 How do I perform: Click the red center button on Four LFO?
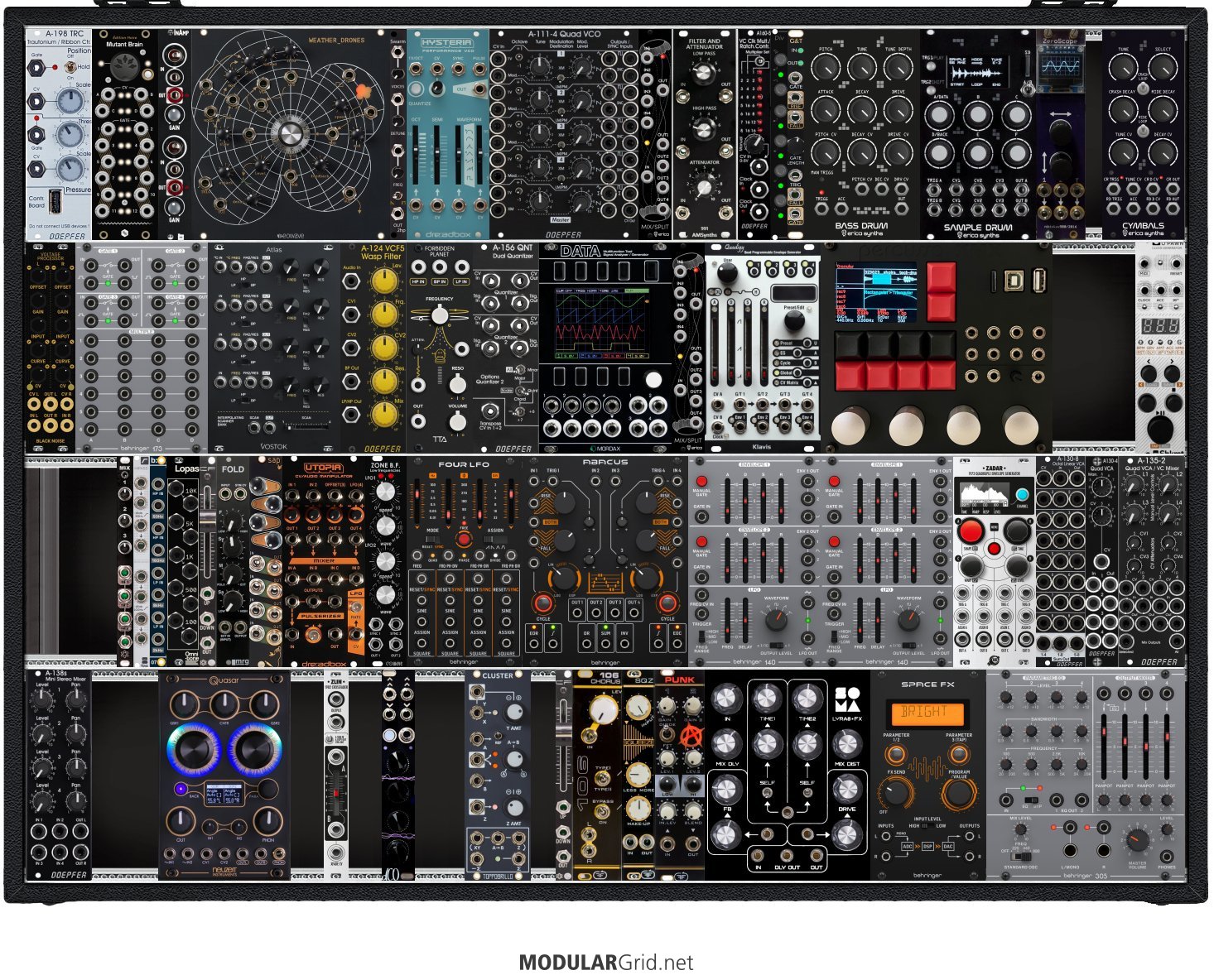pyautogui.click(x=464, y=539)
